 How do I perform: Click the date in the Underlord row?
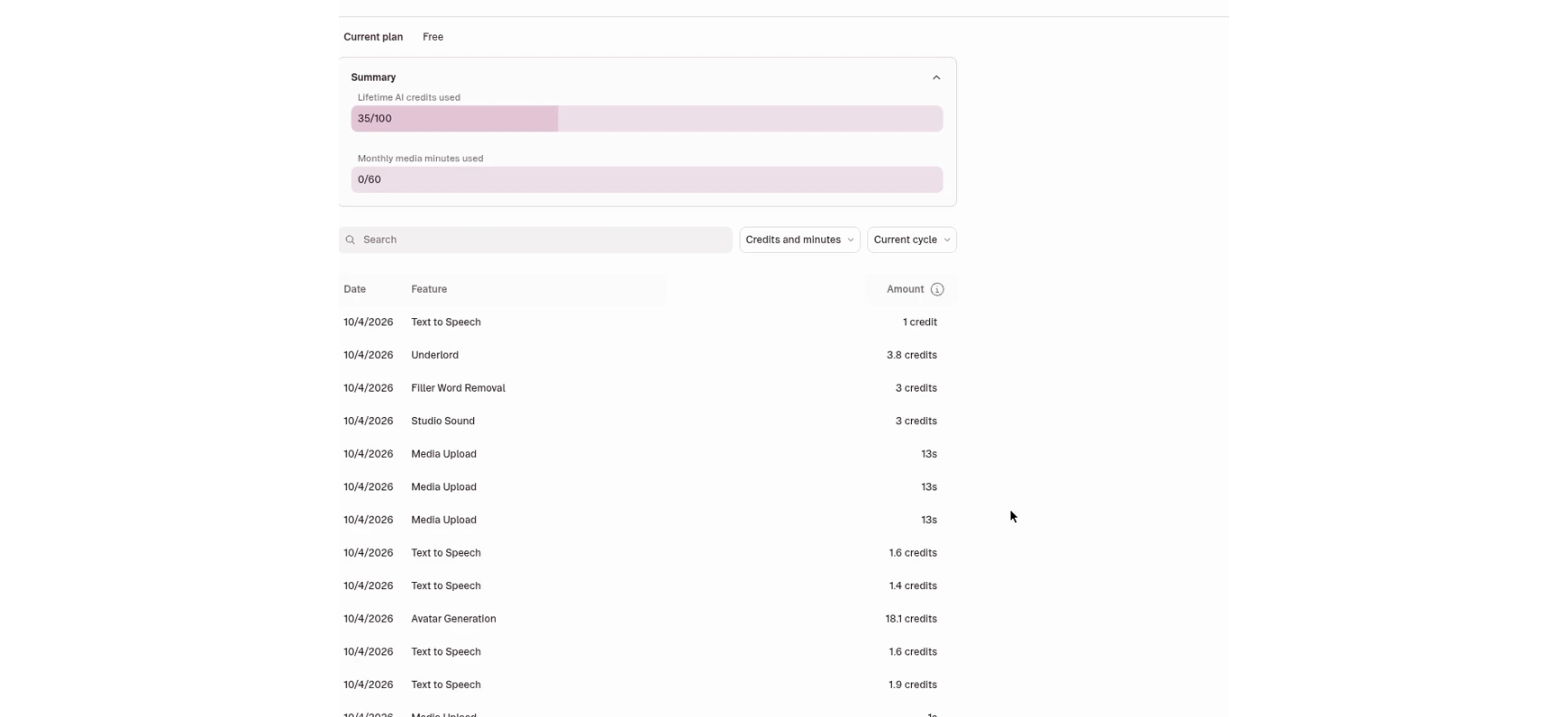pyautogui.click(x=369, y=355)
